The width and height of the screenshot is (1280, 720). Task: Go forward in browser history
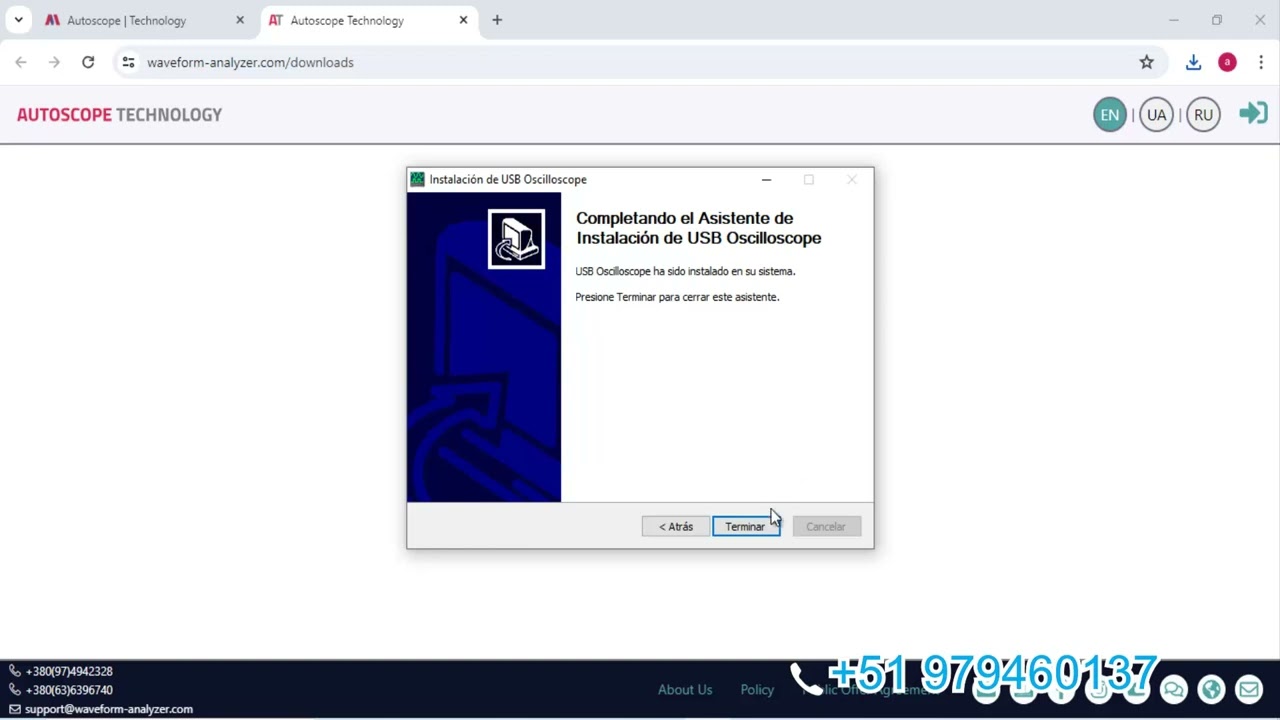(x=55, y=62)
